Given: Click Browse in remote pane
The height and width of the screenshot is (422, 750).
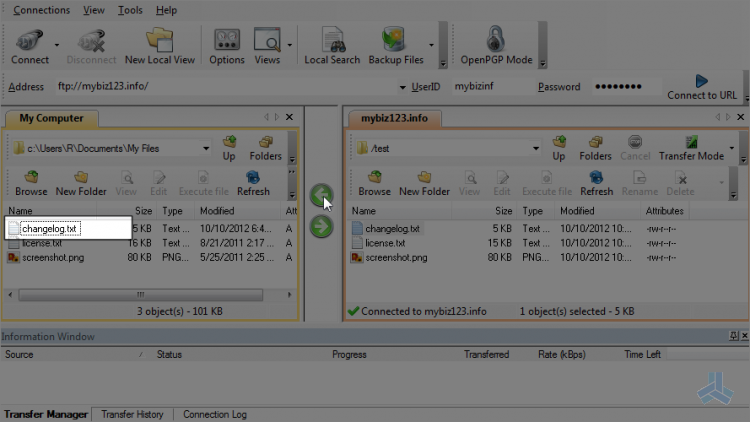Looking at the screenshot, I should pos(375,184).
